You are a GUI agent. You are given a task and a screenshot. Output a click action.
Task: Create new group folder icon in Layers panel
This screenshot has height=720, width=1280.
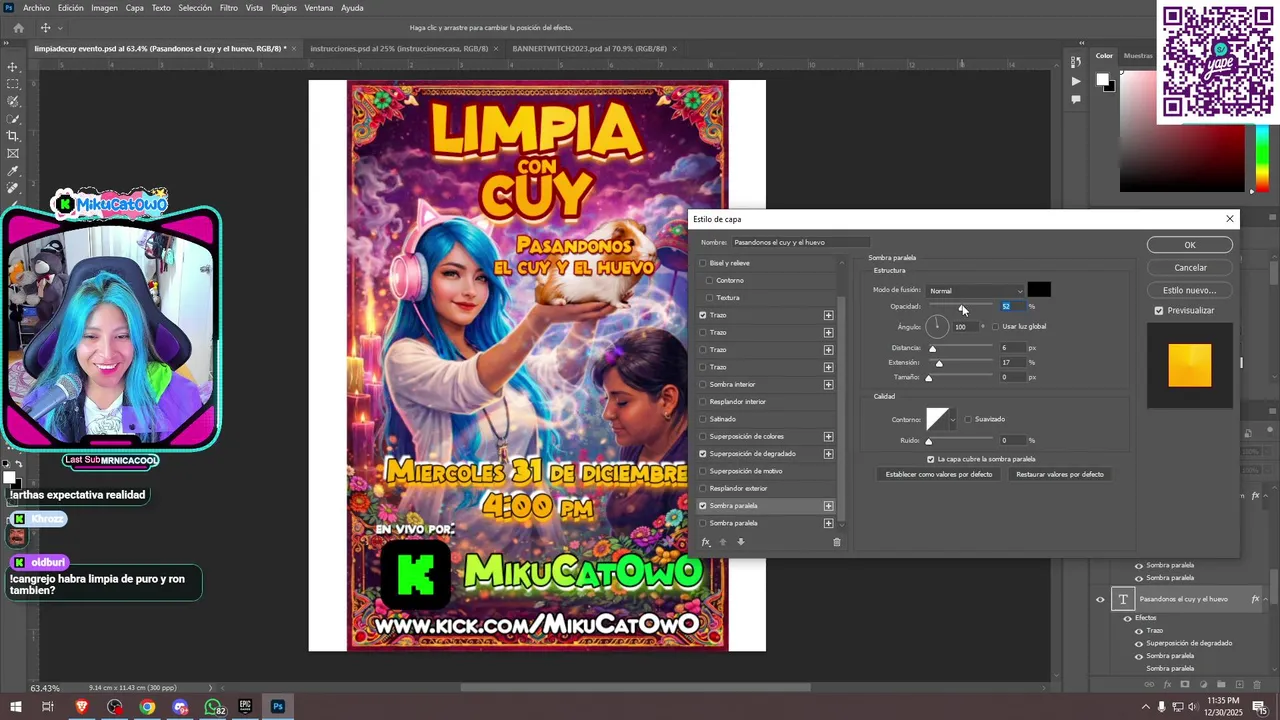(1221, 685)
